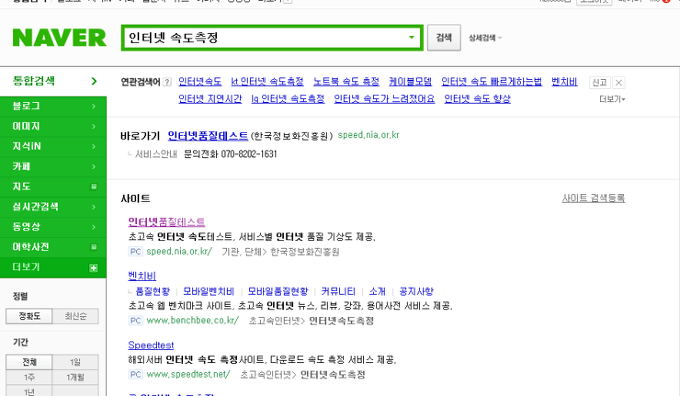Set period filter to 1년
680x396 pixels.
pyautogui.click(x=29, y=391)
